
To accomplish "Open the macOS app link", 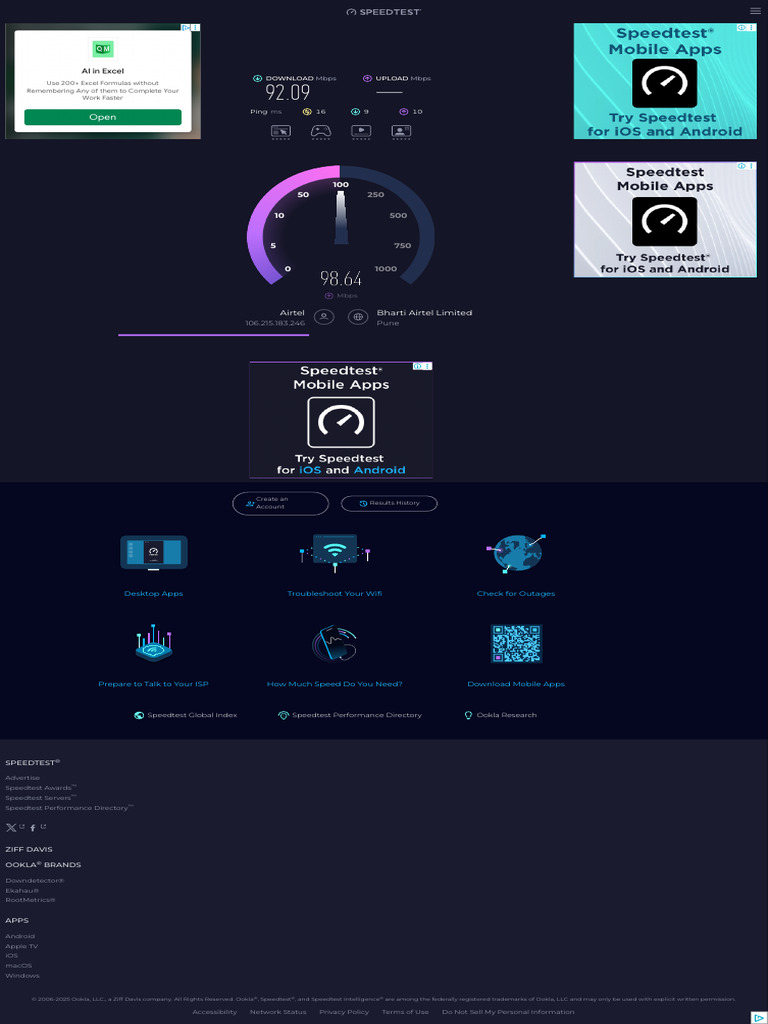I will click(18, 966).
